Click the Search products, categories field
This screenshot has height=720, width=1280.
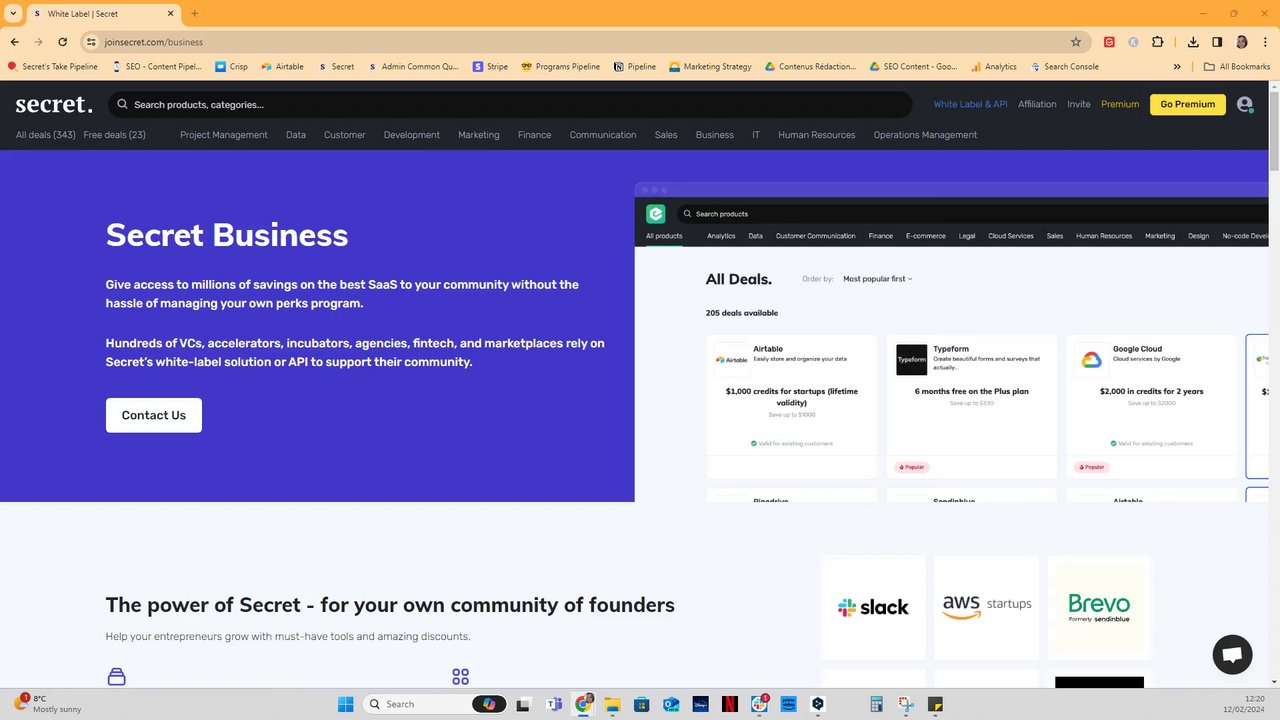coord(510,104)
